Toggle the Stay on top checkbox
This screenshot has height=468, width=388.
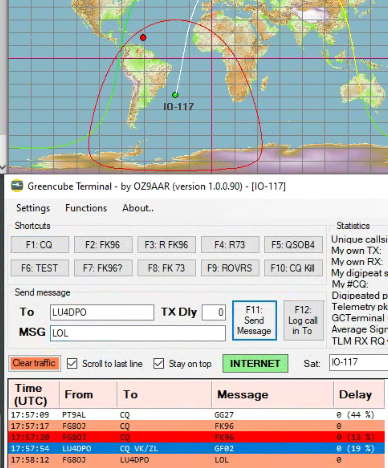point(159,363)
